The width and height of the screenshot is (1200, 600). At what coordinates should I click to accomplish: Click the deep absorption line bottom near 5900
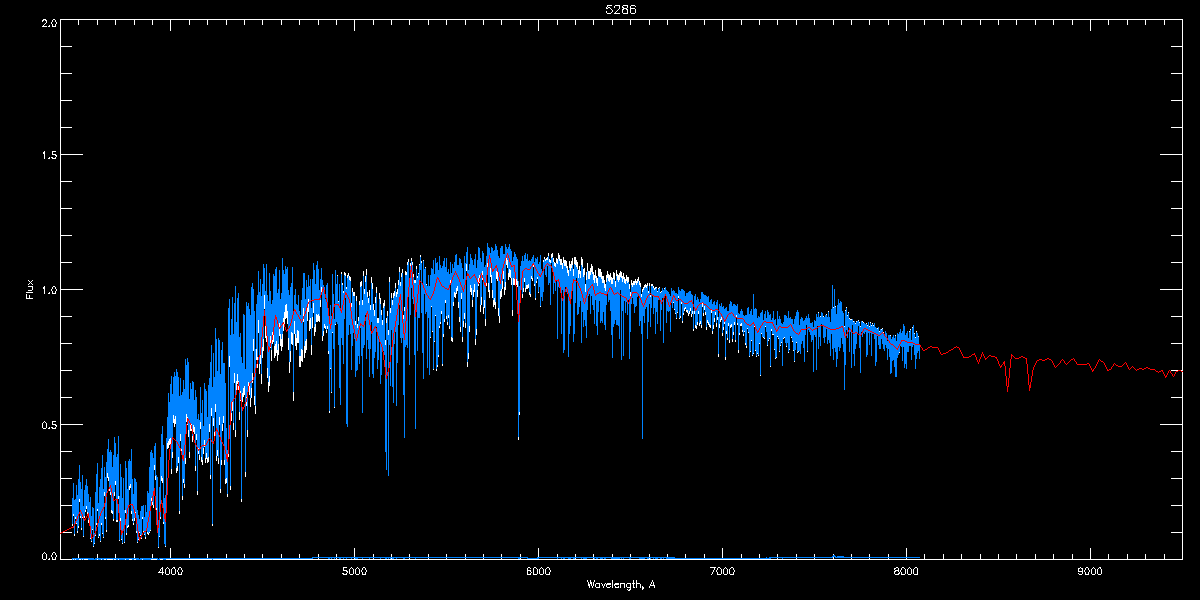pos(518,438)
